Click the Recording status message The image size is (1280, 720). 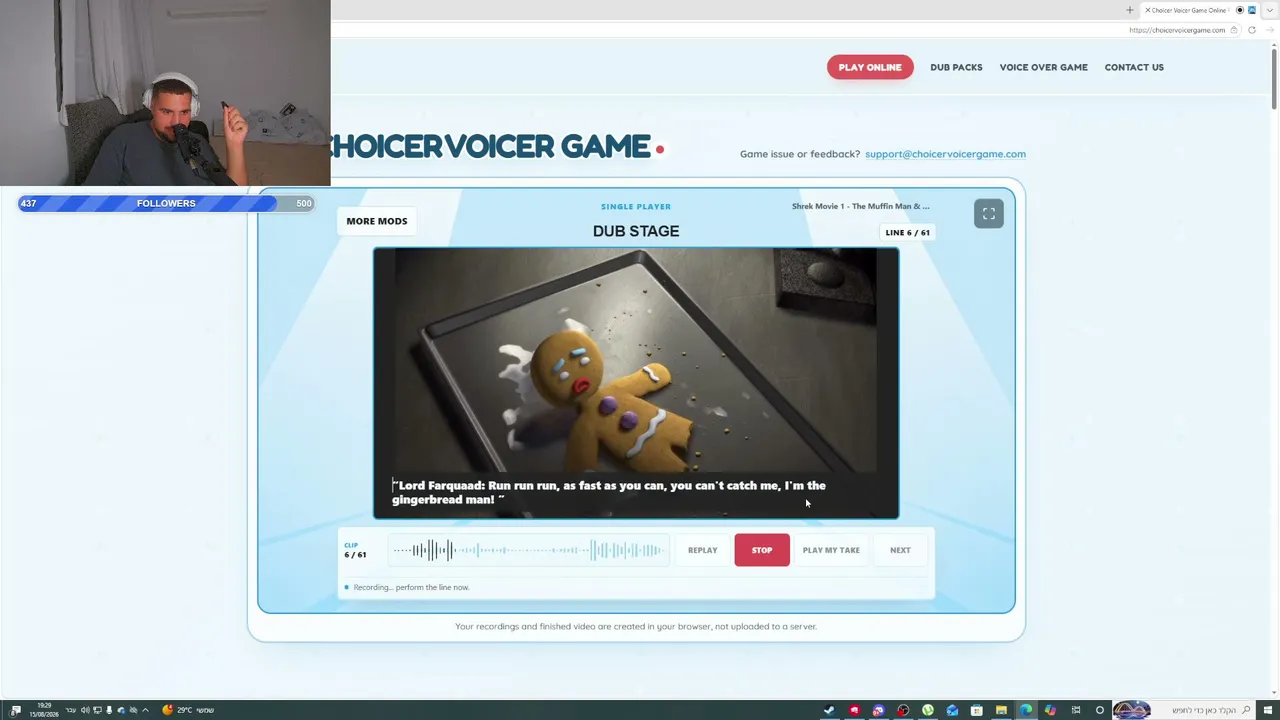point(411,587)
